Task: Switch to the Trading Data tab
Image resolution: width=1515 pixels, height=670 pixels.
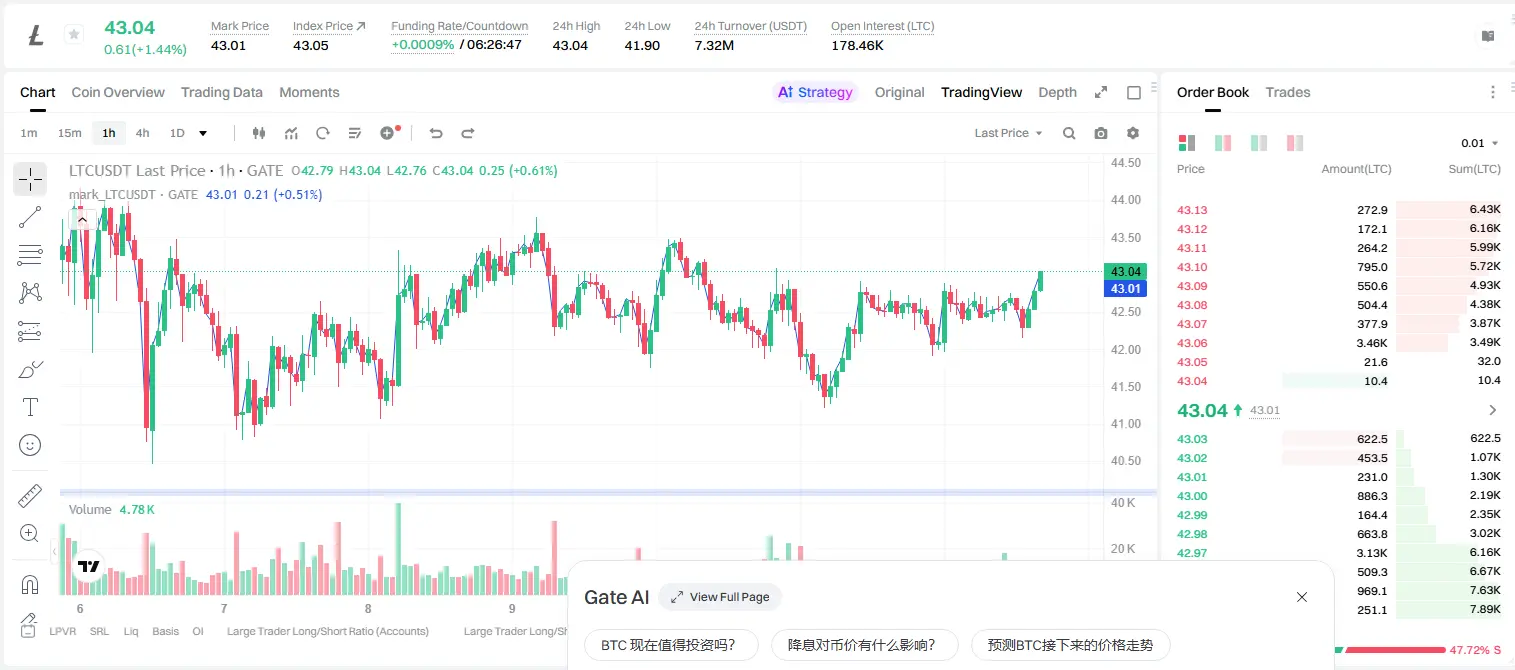Action: 222,92
